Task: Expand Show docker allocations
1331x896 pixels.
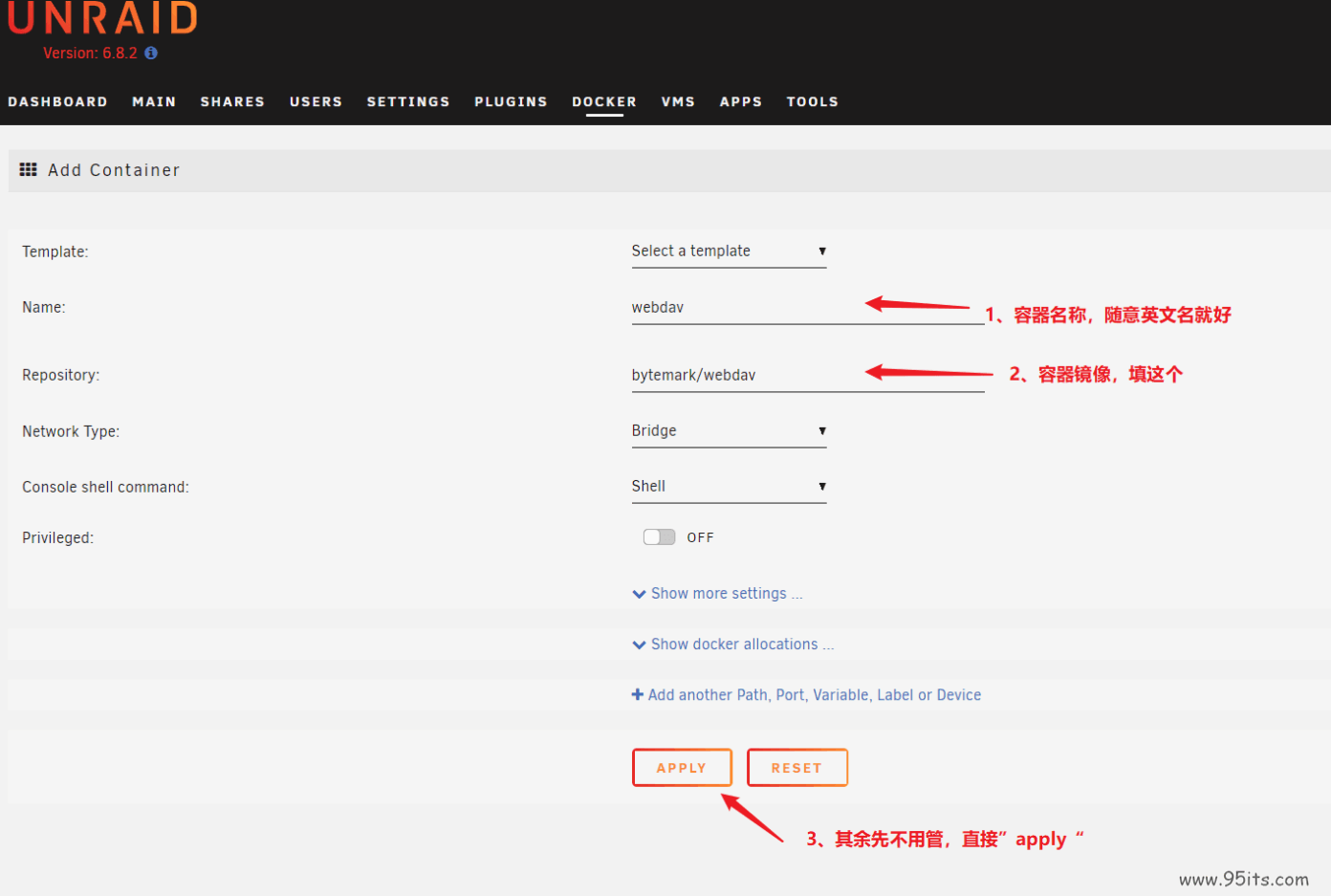Action: [733, 645]
